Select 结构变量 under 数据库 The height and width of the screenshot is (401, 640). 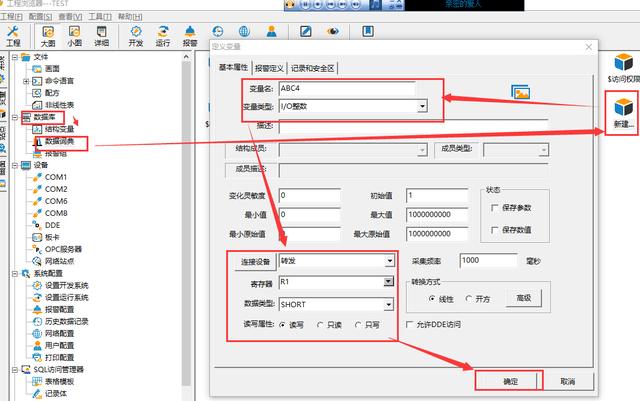coord(59,129)
